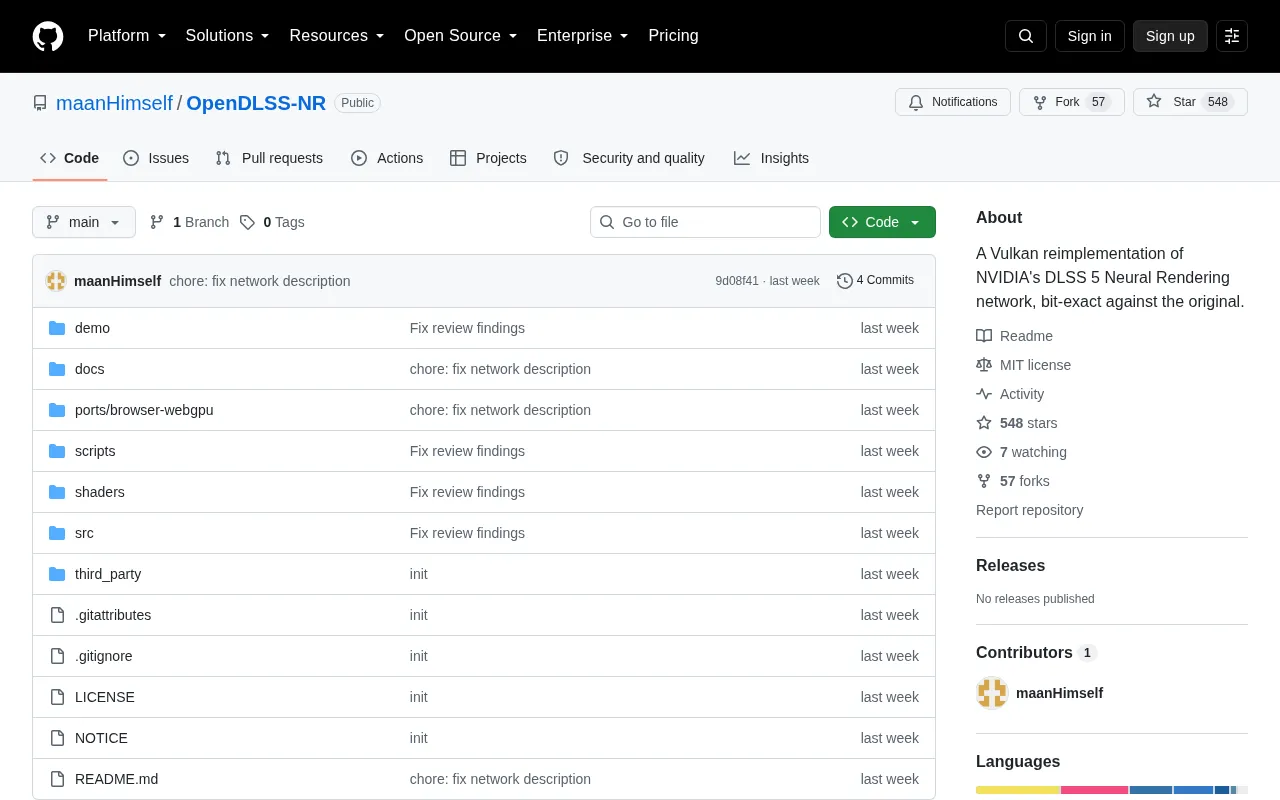Expand the Resources menu
Image resolution: width=1280 pixels, height=800 pixels.
coord(337,36)
